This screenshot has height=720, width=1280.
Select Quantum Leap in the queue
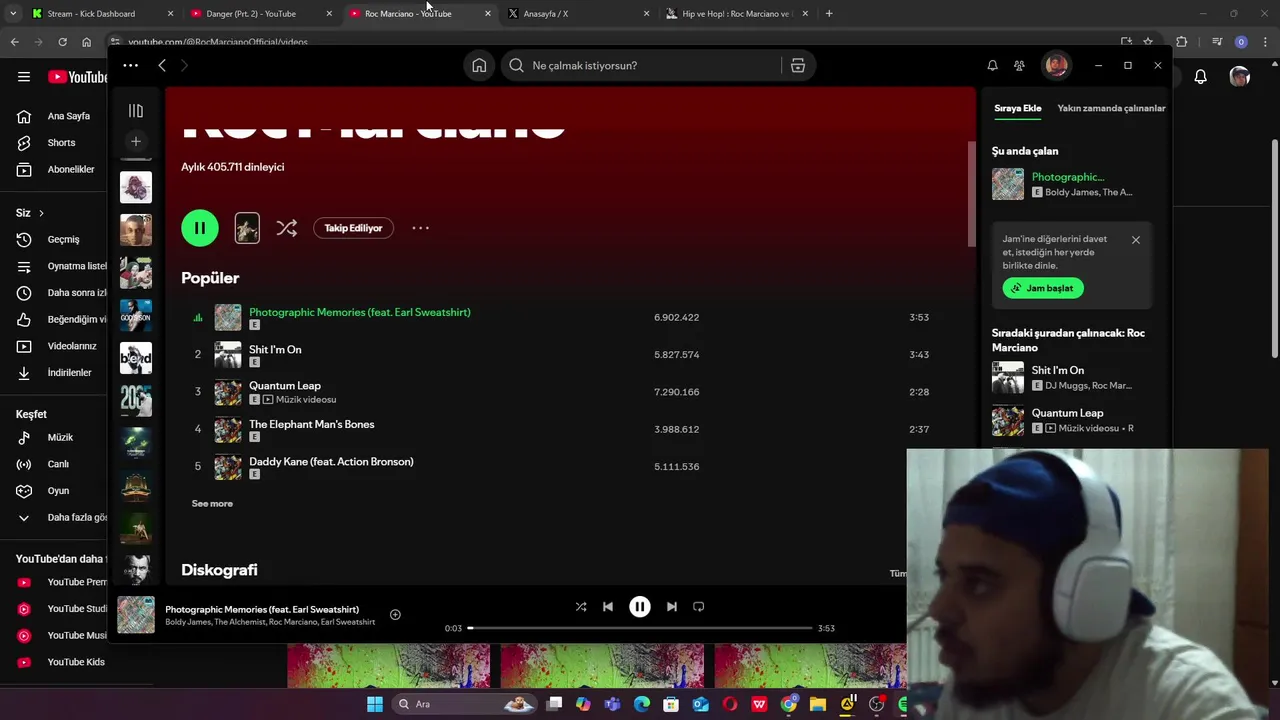1072,420
